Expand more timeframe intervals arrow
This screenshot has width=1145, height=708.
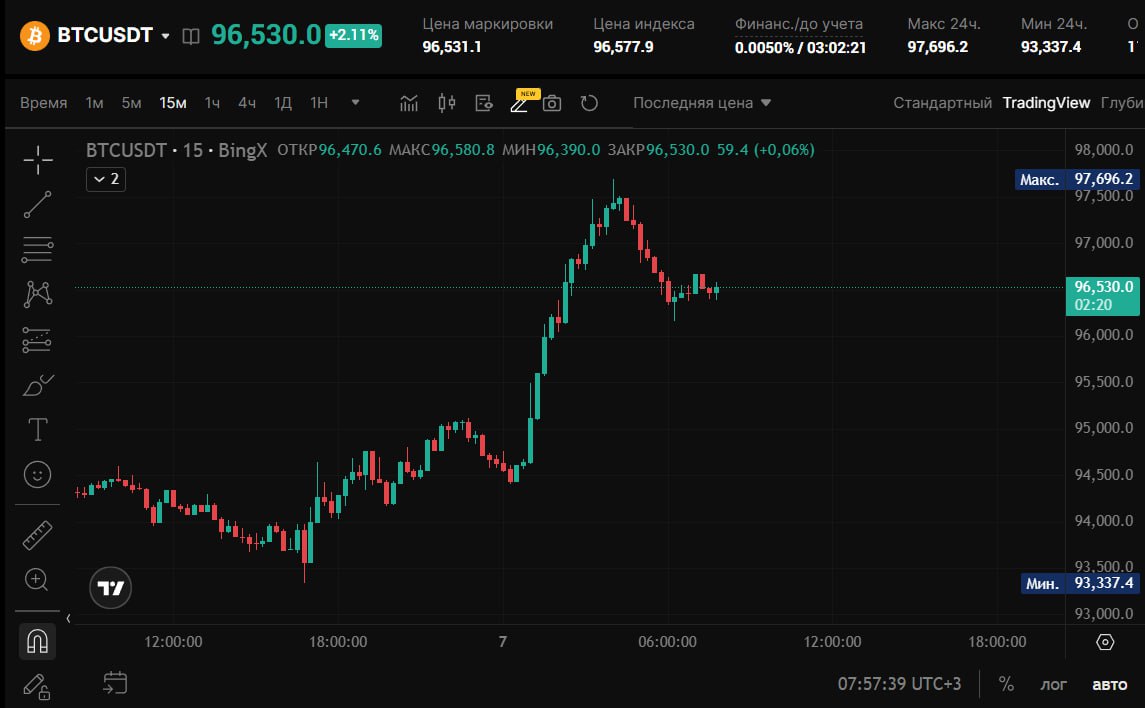pos(356,102)
